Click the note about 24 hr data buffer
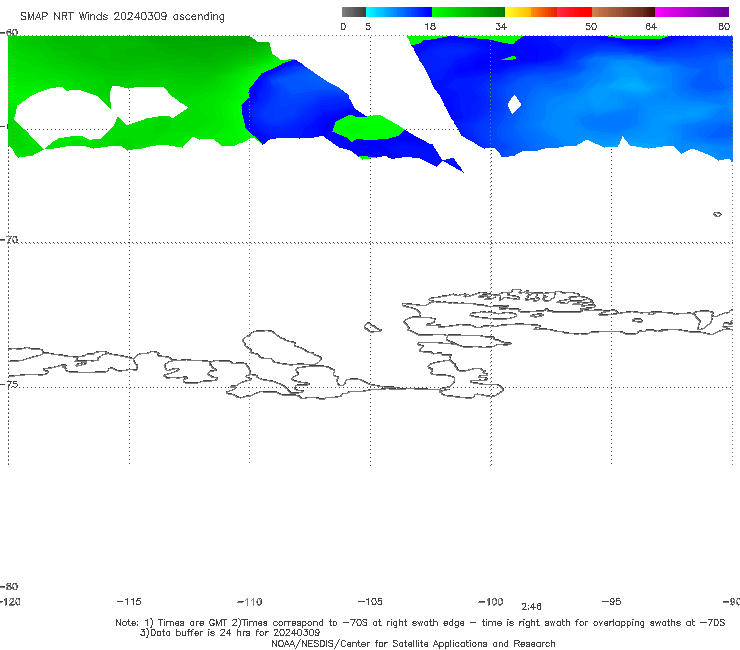The image size is (740, 650). coord(230,633)
